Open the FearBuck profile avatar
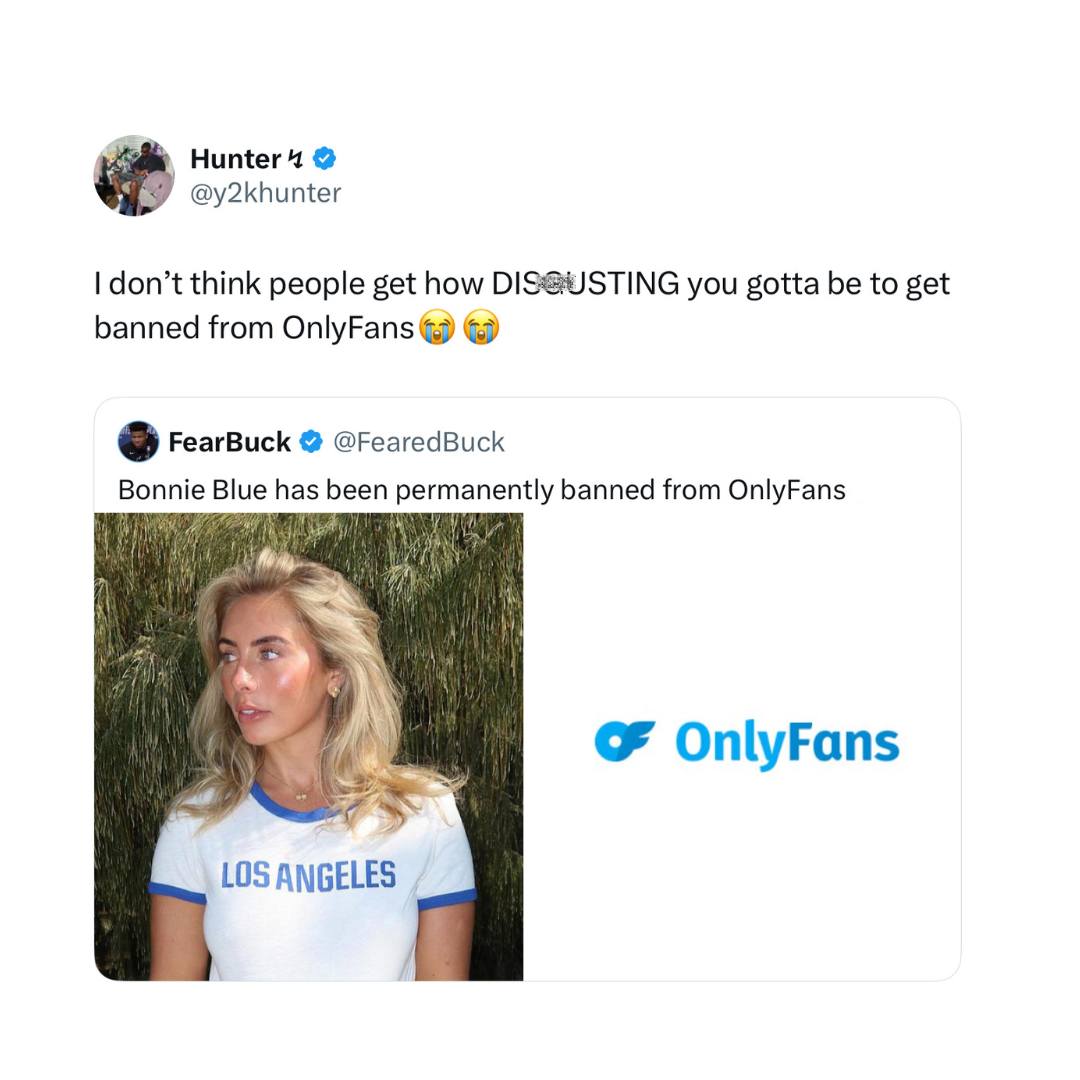 pyautogui.click(x=138, y=441)
